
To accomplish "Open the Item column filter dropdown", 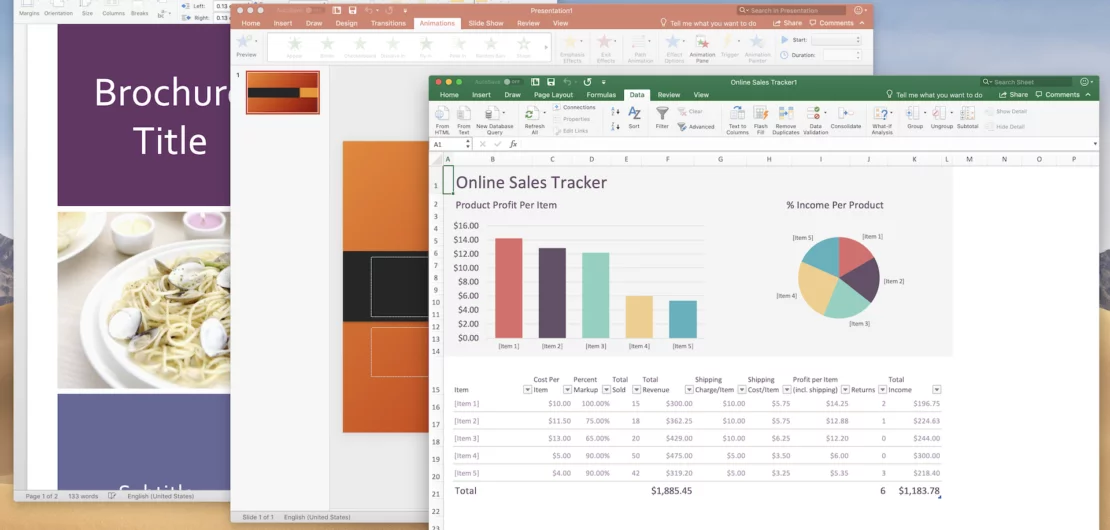I will click(x=527, y=390).
